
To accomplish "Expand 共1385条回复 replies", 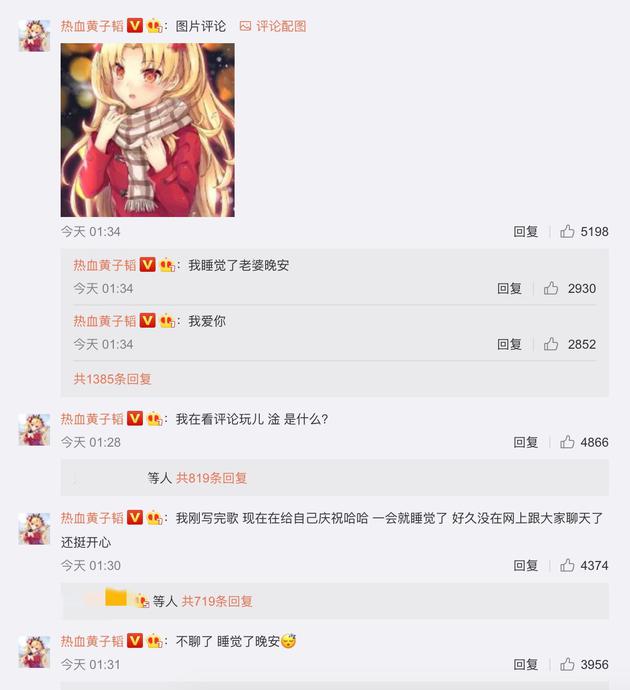I will 113,379.
